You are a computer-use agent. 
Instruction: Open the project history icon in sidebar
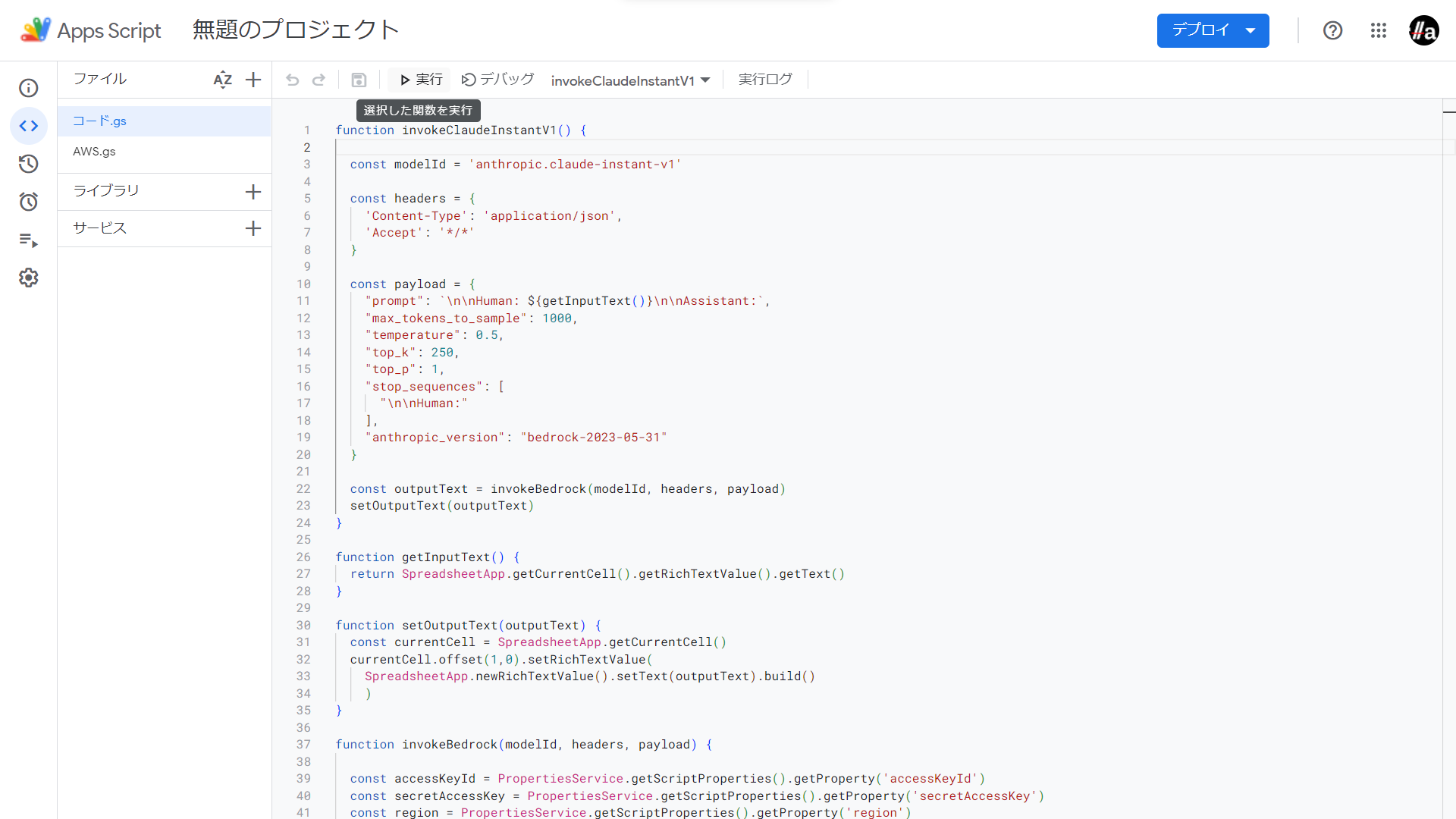pyautogui.click(x=29, y=164)
